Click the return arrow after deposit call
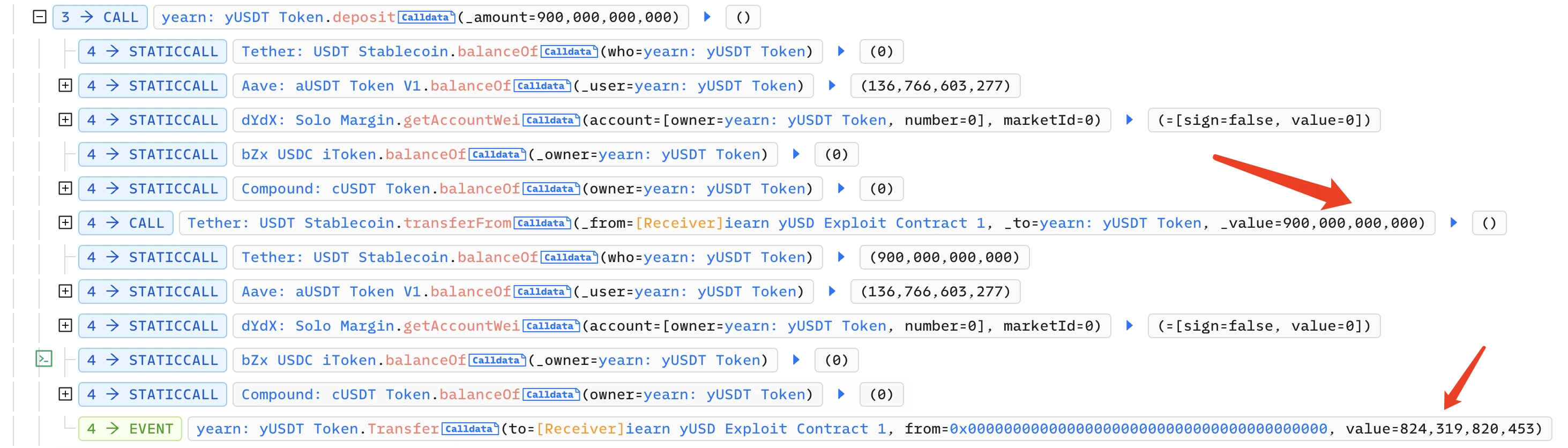Viewport: 1568px width, 448px height. tap(707, 17)
